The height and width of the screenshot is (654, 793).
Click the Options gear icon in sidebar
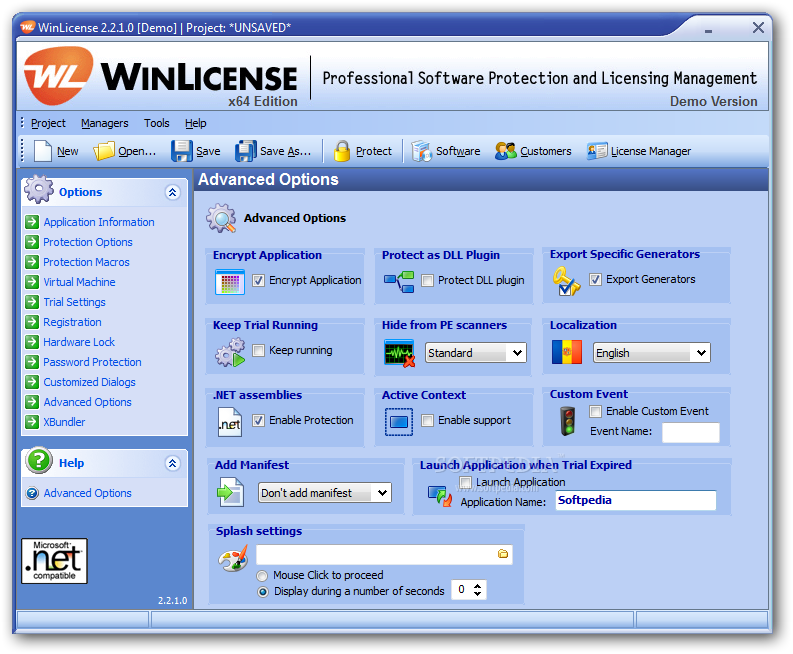point(38,189)
